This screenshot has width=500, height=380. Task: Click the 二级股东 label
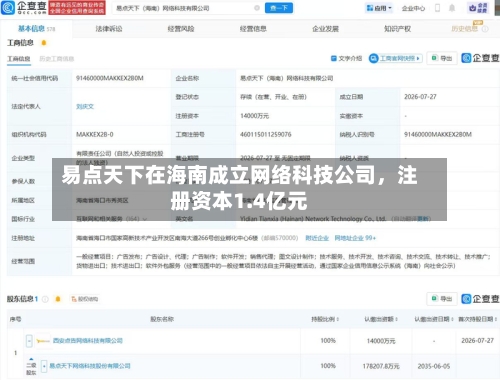31,369
